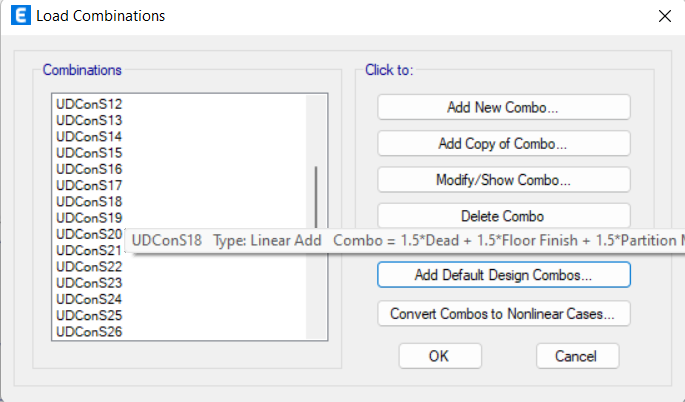Select UDConS14 combination
This screenshot has height=402, width=685.
89,137
